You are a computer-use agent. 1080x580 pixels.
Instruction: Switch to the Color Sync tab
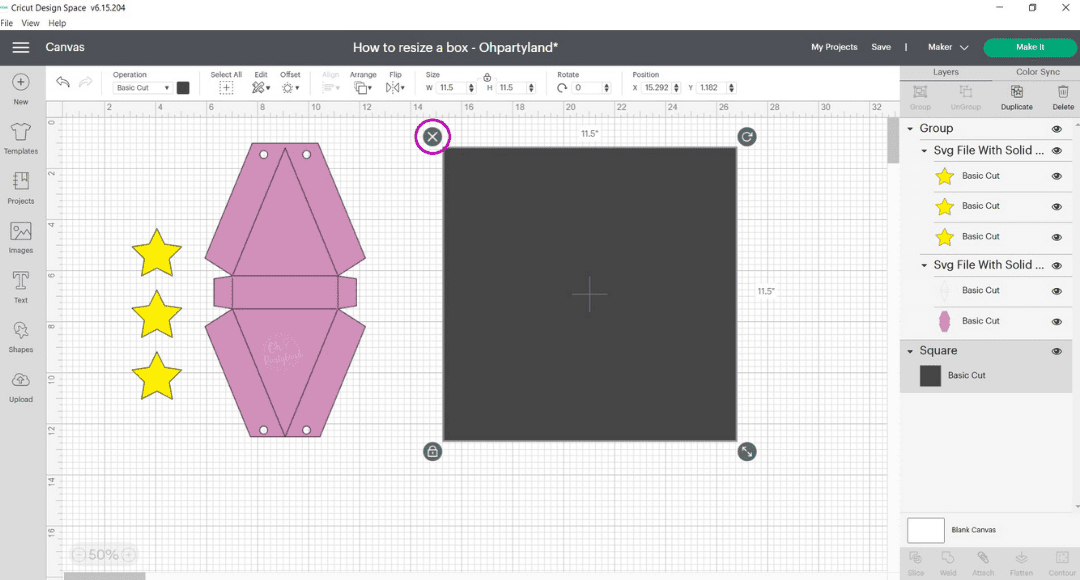[x=1037, y=72]
